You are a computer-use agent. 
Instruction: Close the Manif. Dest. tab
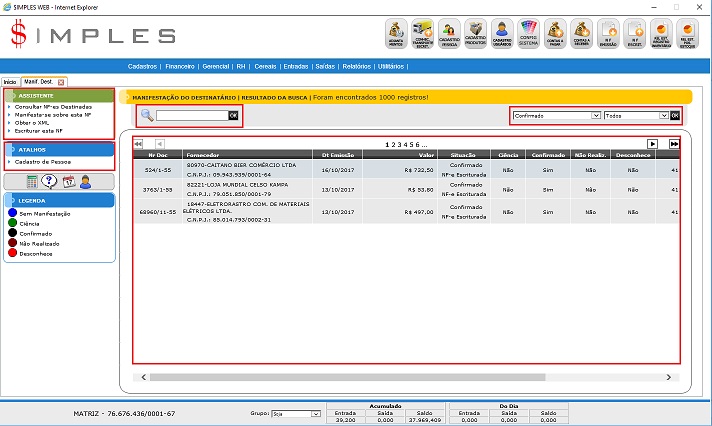point(61,82)
